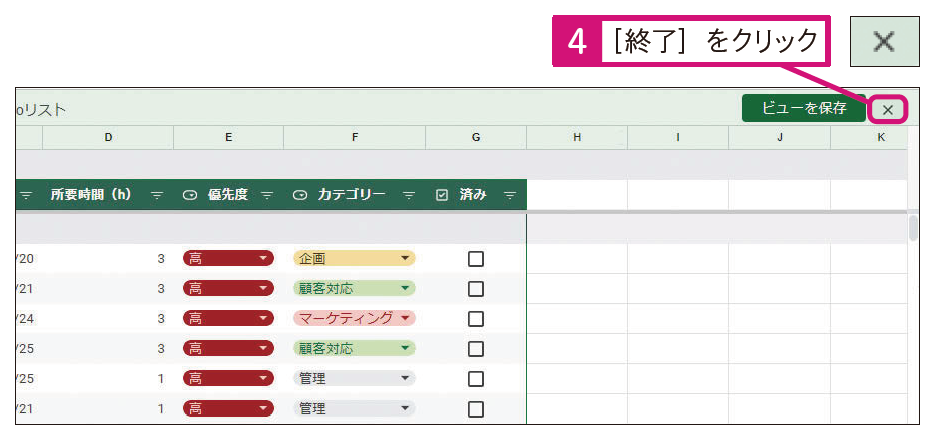Click filter icon in 優先度 header
Image resolution: width=940 pixels, height=441 pixels.
(267, 195)
